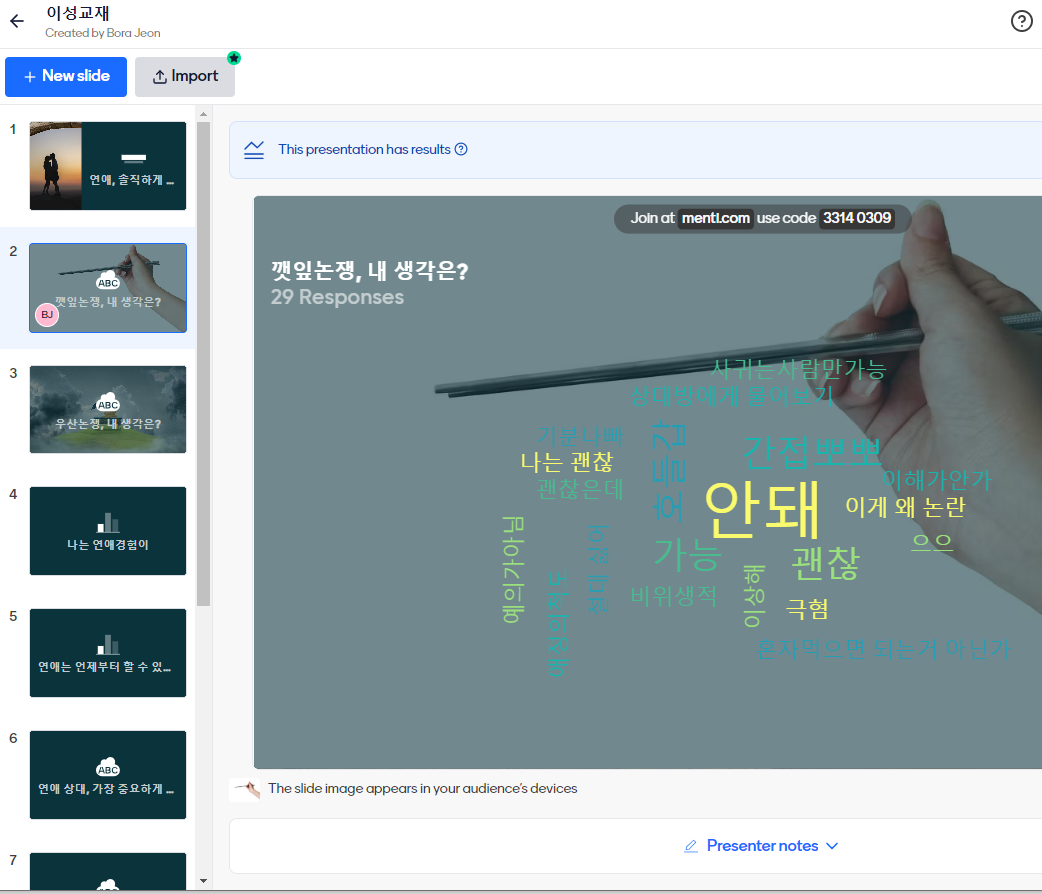Viewport: 1042px width, 894px height.
Task: Expand Presenter notes
Action: pos(762,845)
